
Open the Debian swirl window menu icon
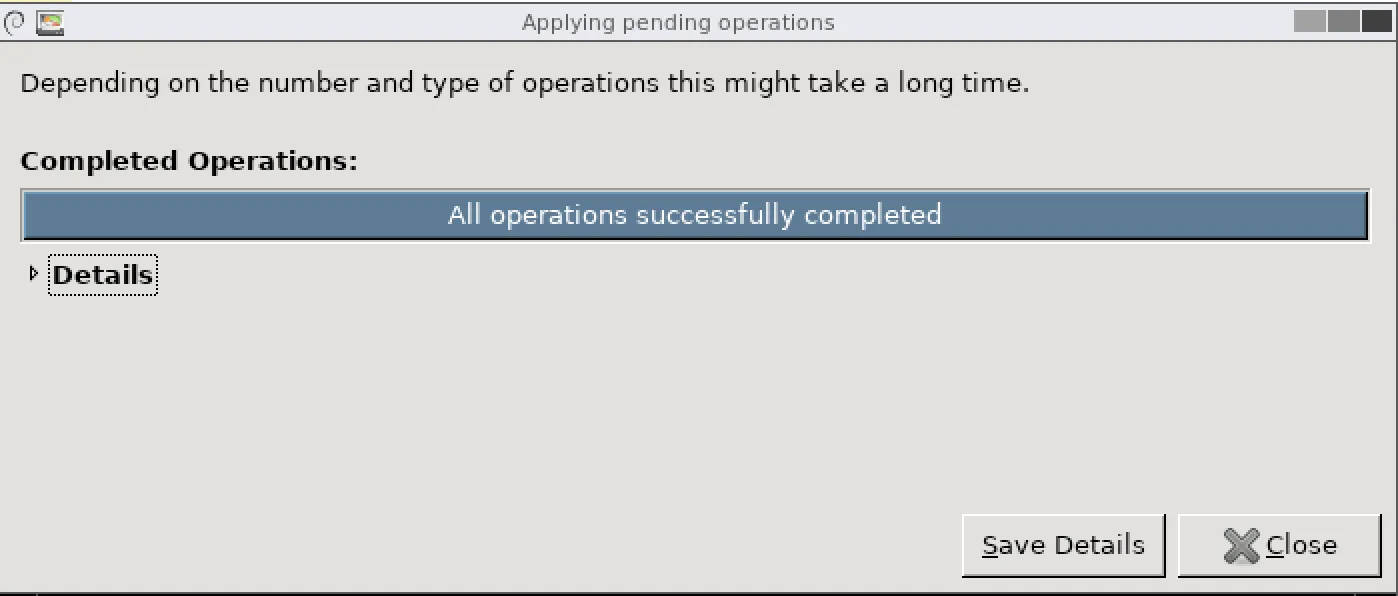pyautogui.click(x=15, y=22)
